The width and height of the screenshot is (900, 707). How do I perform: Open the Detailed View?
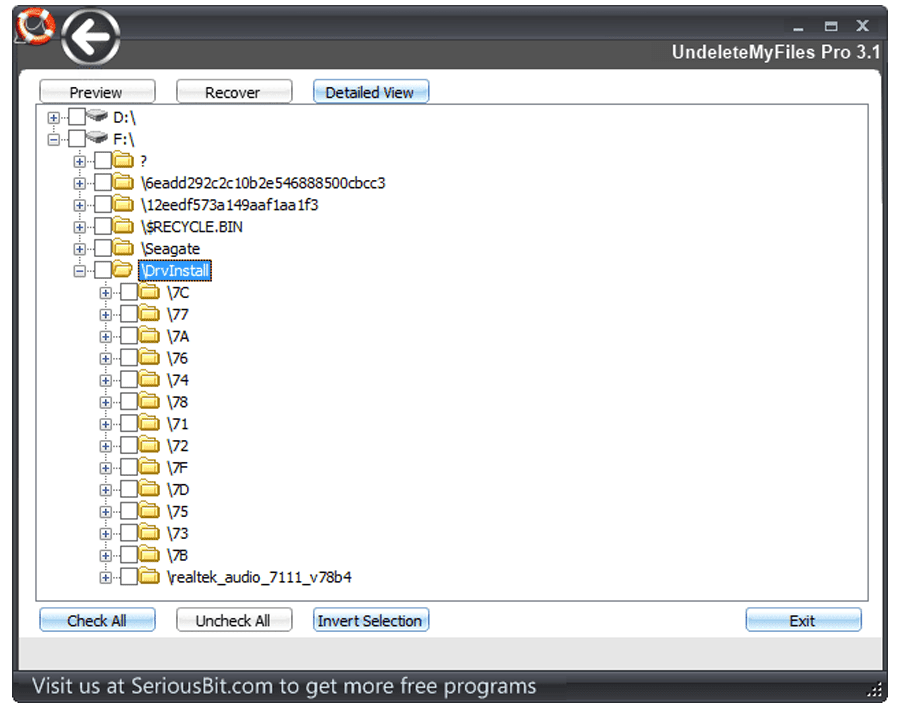pyautogui.click(x=370, y=92)
